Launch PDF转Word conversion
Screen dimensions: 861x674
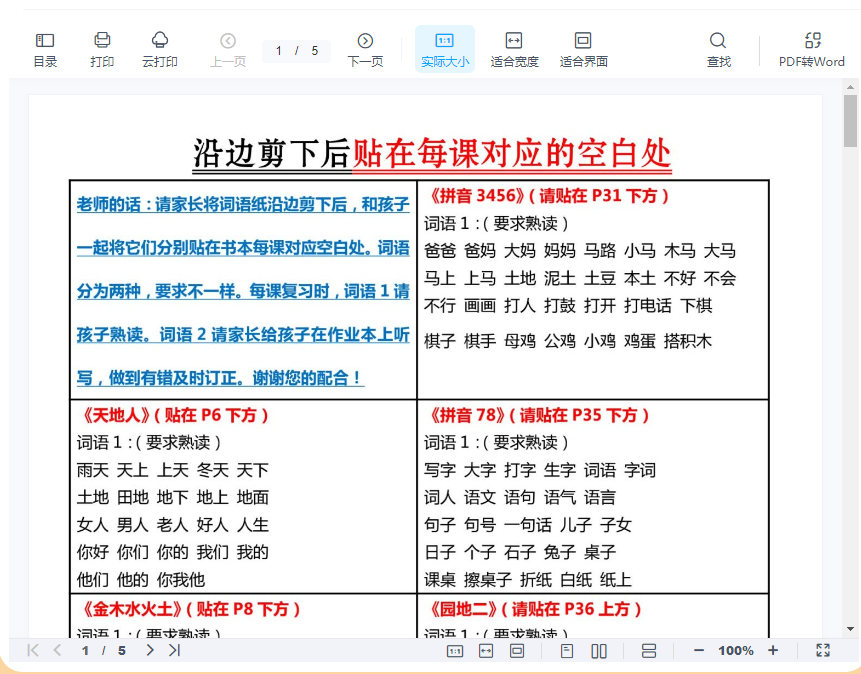tap(812, 49)
